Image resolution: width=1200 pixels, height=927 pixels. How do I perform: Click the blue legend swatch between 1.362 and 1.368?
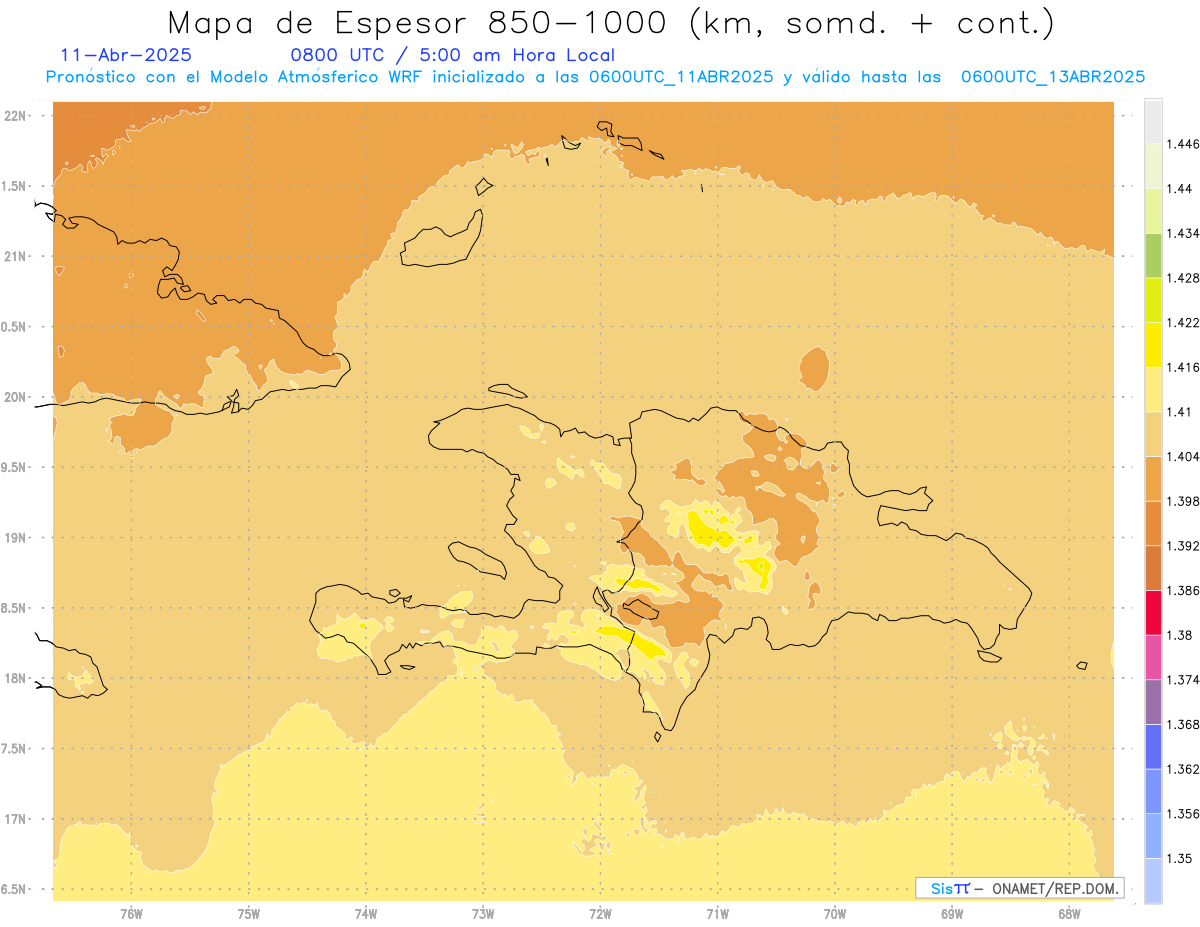(x=1153, y=746)
